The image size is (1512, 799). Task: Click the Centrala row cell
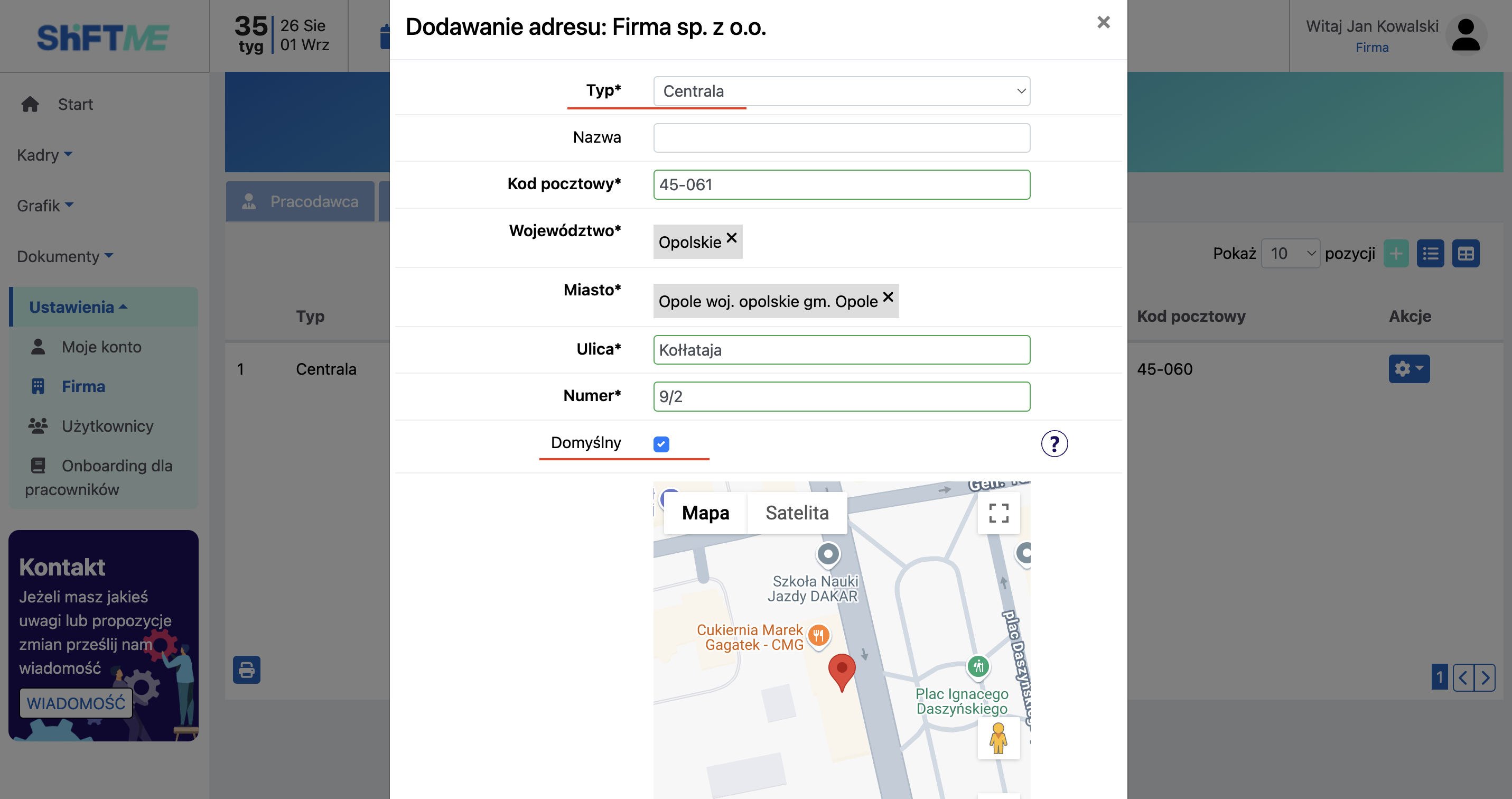coord(326,369)
